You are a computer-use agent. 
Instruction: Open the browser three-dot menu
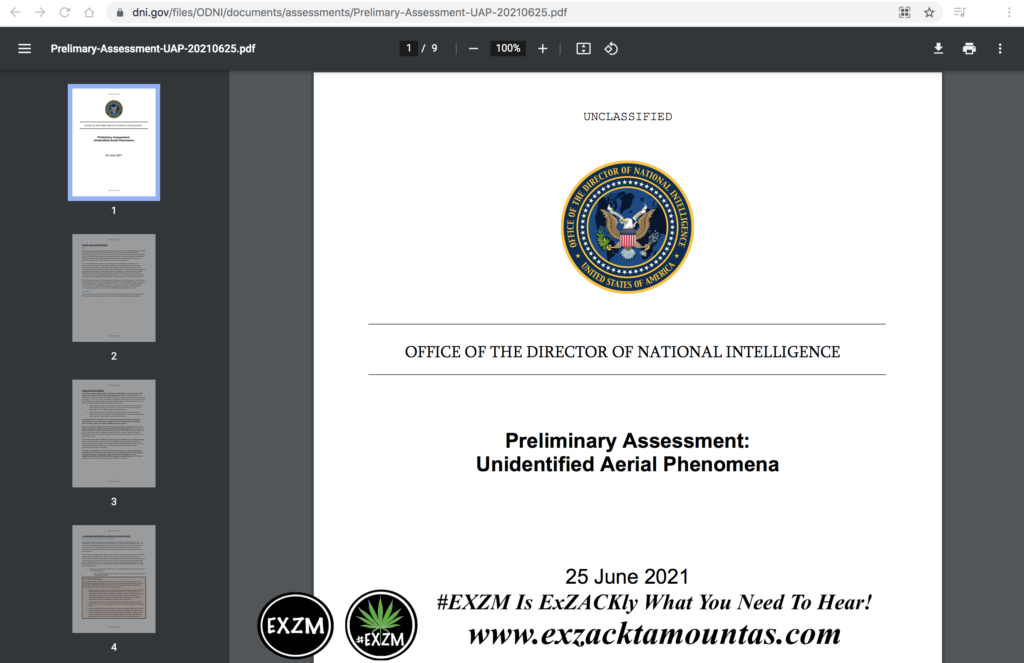1009,12
